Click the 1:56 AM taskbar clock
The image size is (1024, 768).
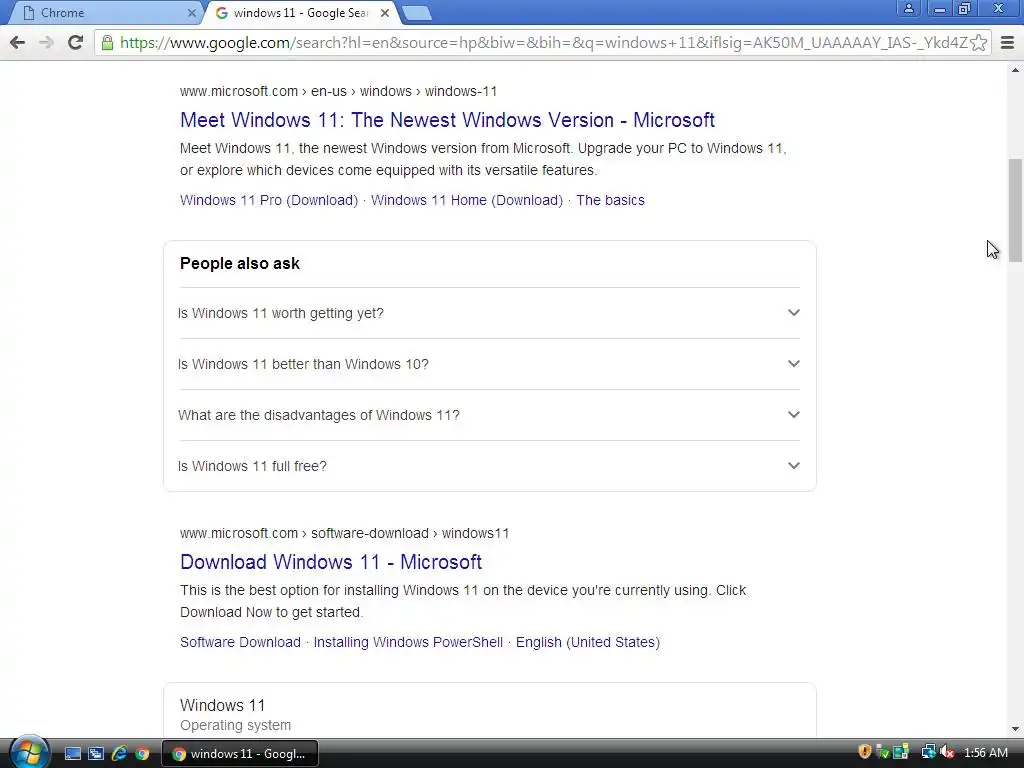985,753
